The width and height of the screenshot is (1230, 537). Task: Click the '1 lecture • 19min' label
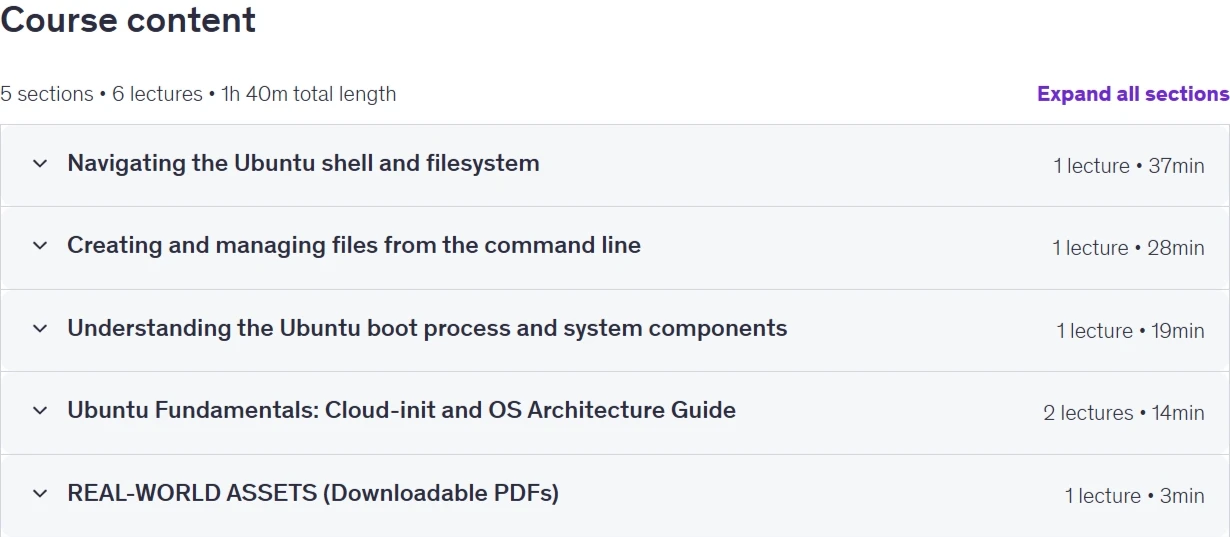pos(1131,331)
